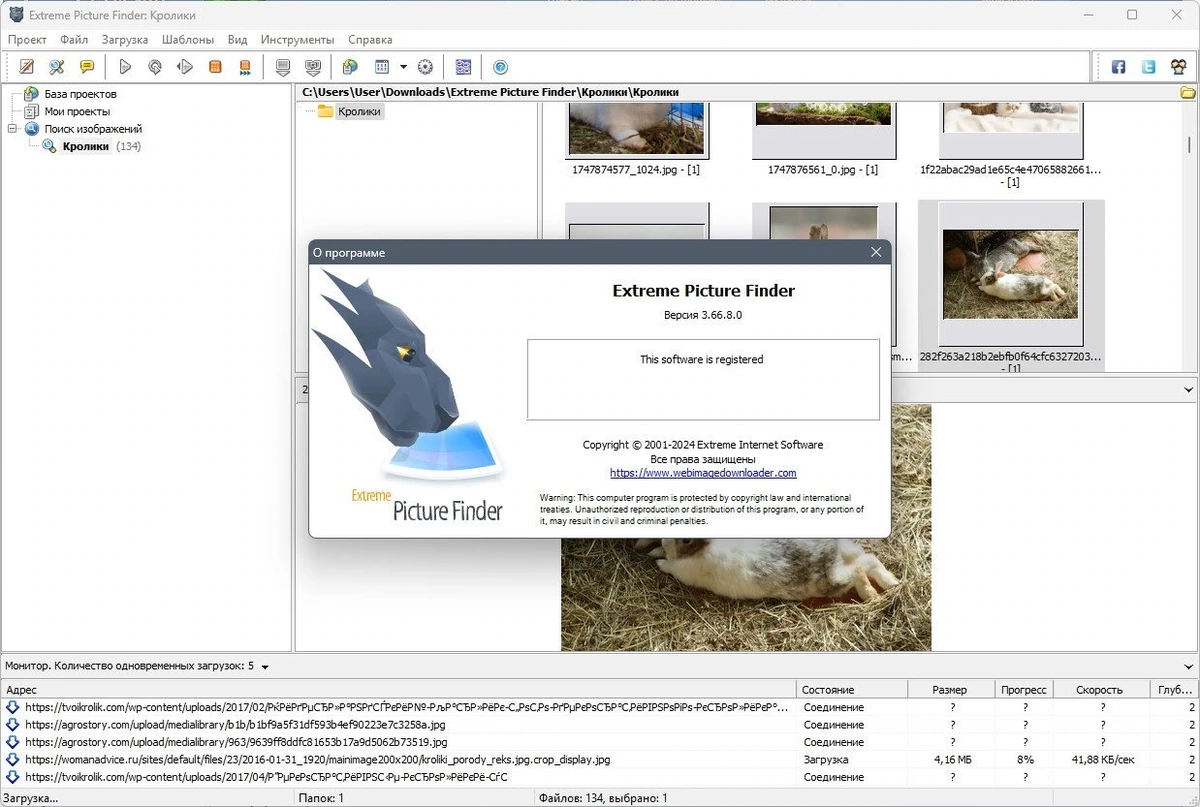Open the Вид menu
Viewport: 1200px width, 807px height.
pos(237,40)
